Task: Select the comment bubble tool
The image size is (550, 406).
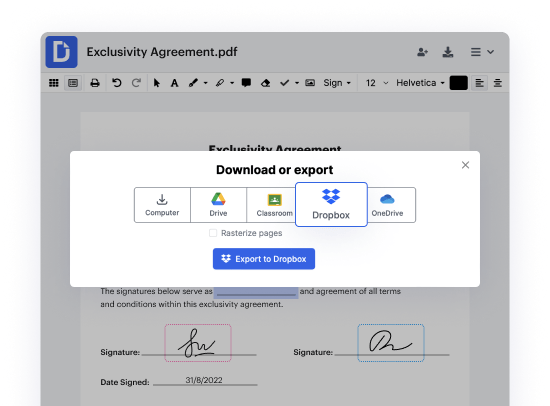Action: click(x=246, y=83)
